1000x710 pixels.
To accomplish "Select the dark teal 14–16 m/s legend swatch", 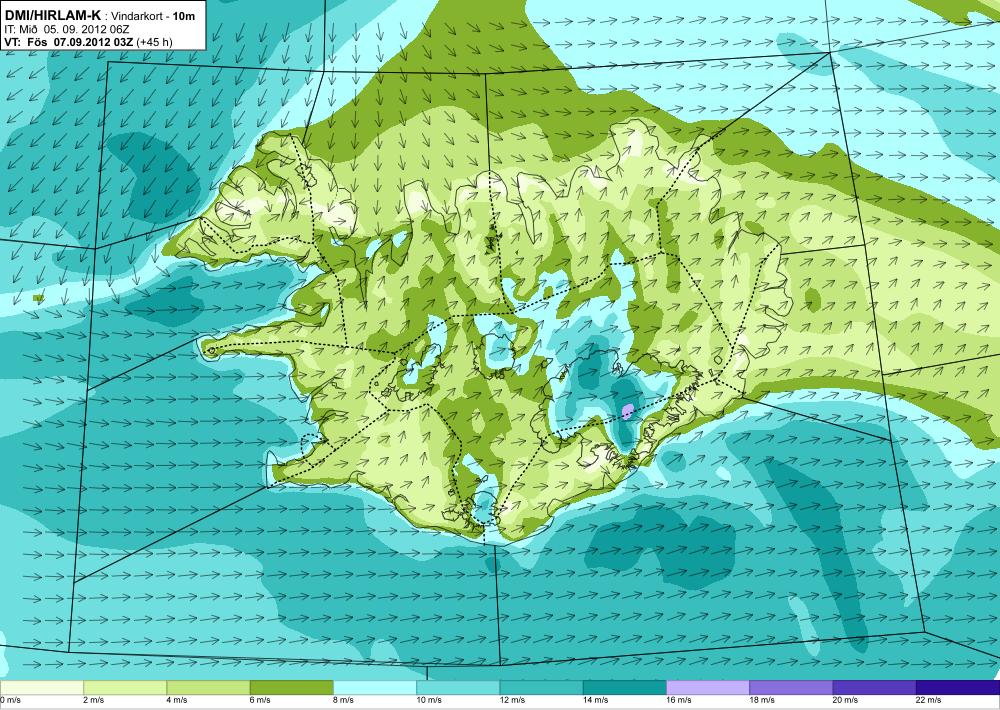I will 624,688.
